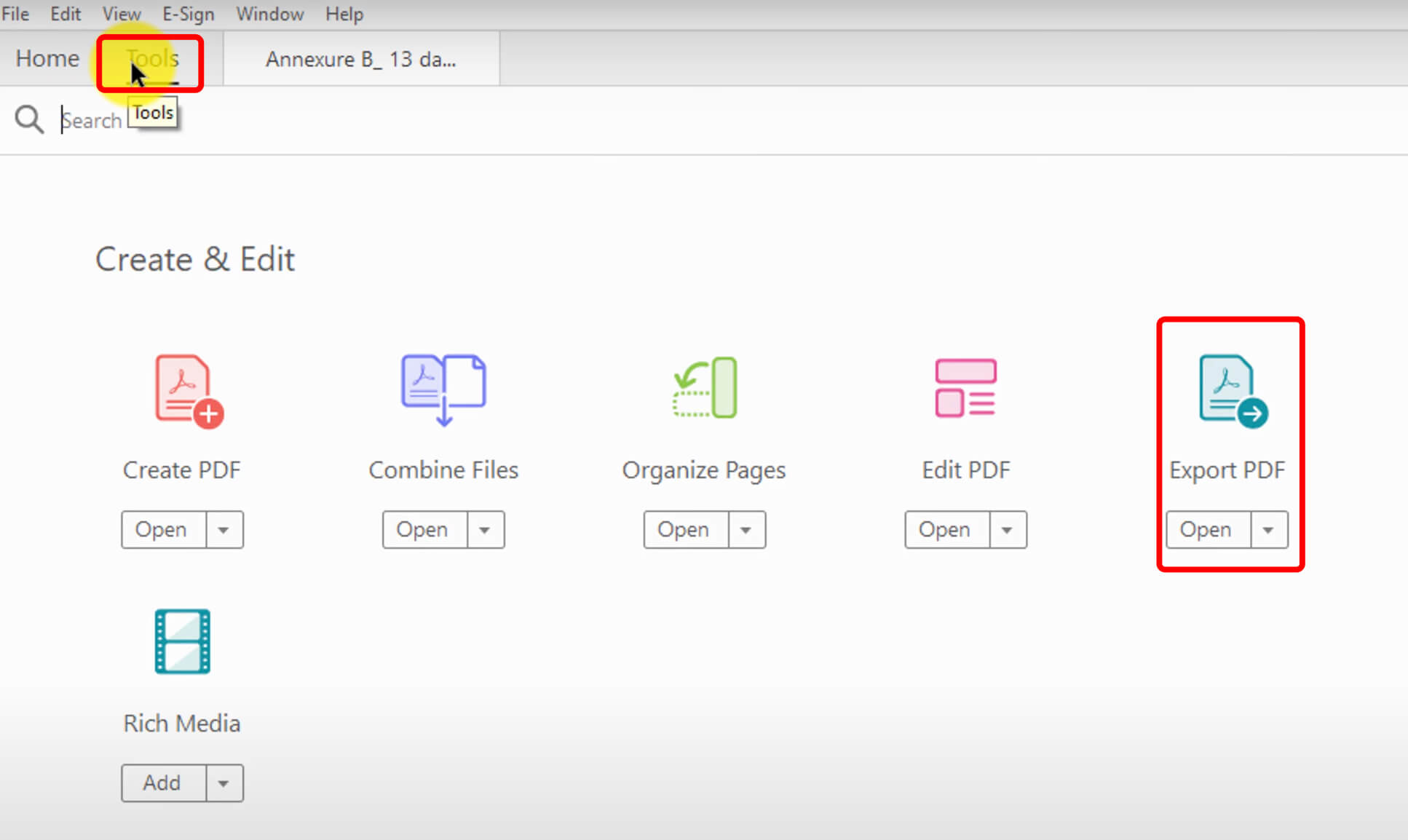Click the Create PDF label text
The height and width of the screenshot is (840, 1408).
click(x=182, y=469)
